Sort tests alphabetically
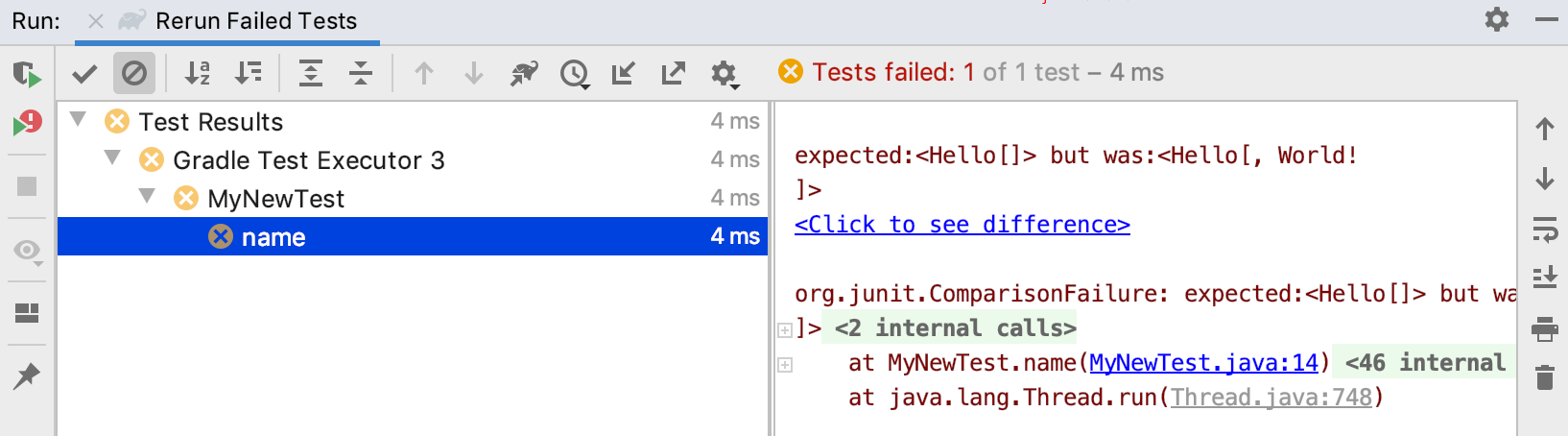1568x436 pixels. click(198, 73)
